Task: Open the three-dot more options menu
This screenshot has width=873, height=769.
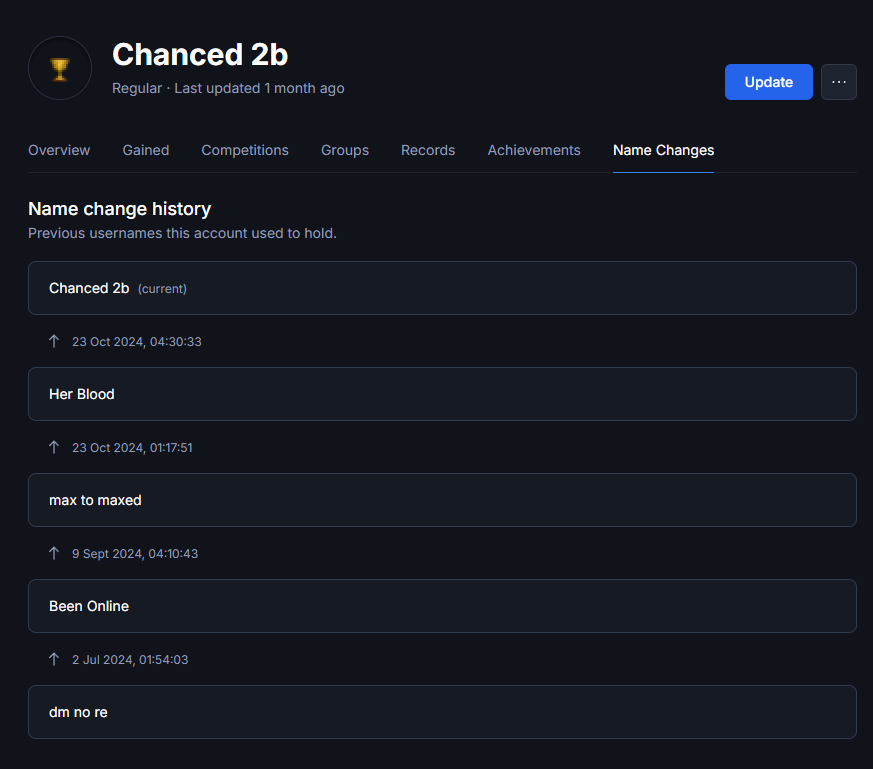Action: pos(838,82)
